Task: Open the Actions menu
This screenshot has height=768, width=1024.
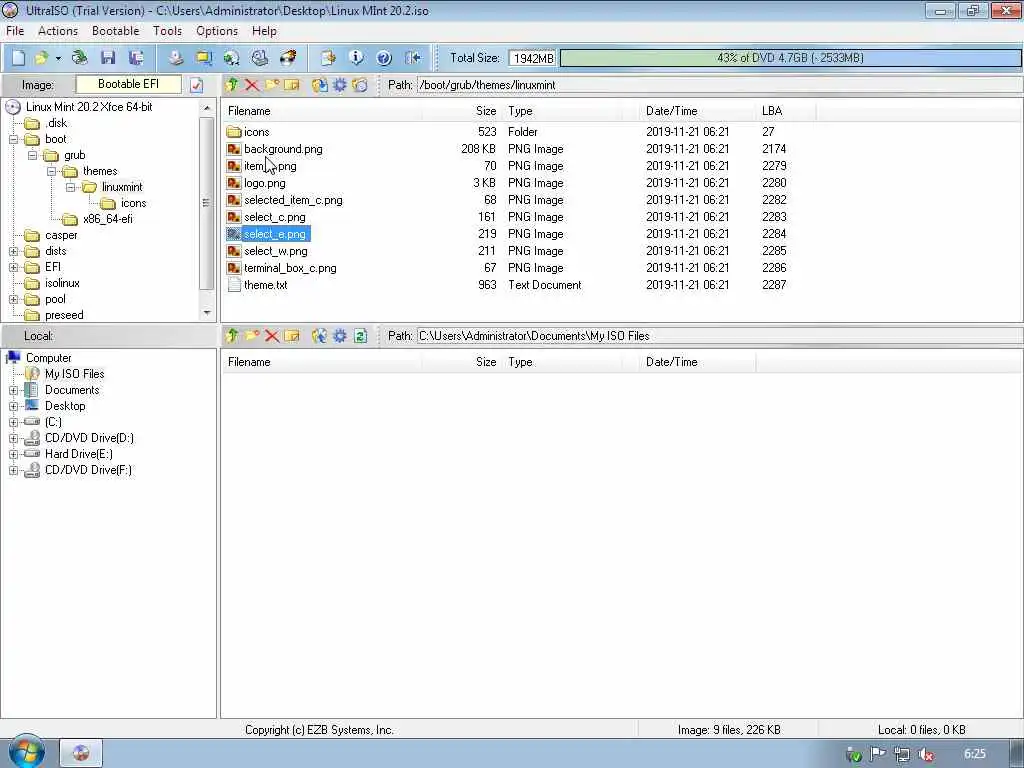Action: click(57, 31)
